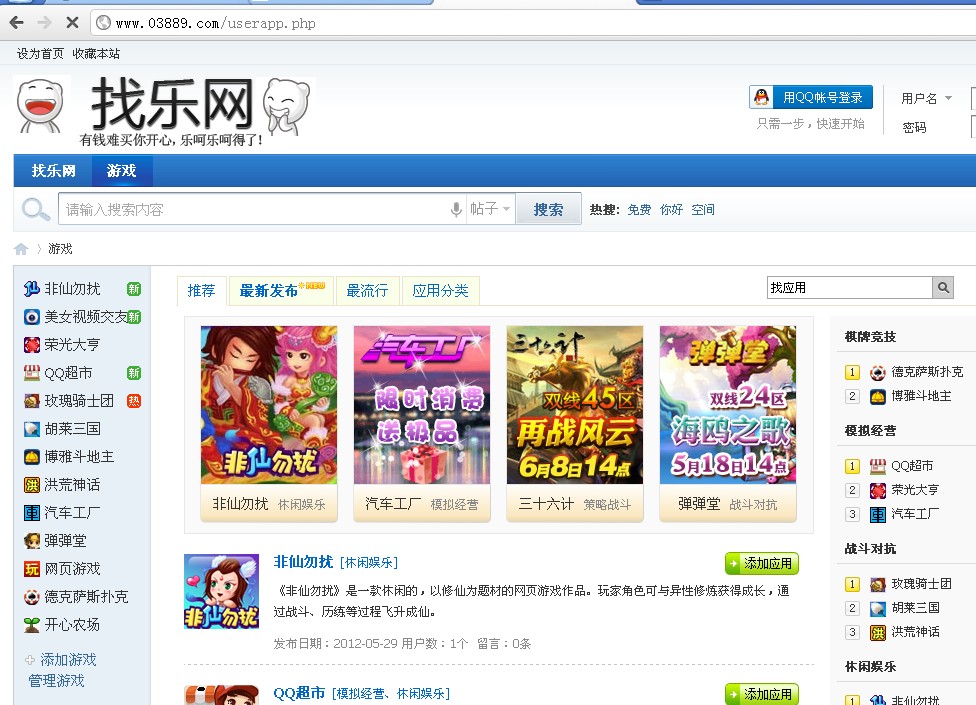Select the 游戏 navigation tab
Viewport: 976px width, 705px height.
click(122, 170)
